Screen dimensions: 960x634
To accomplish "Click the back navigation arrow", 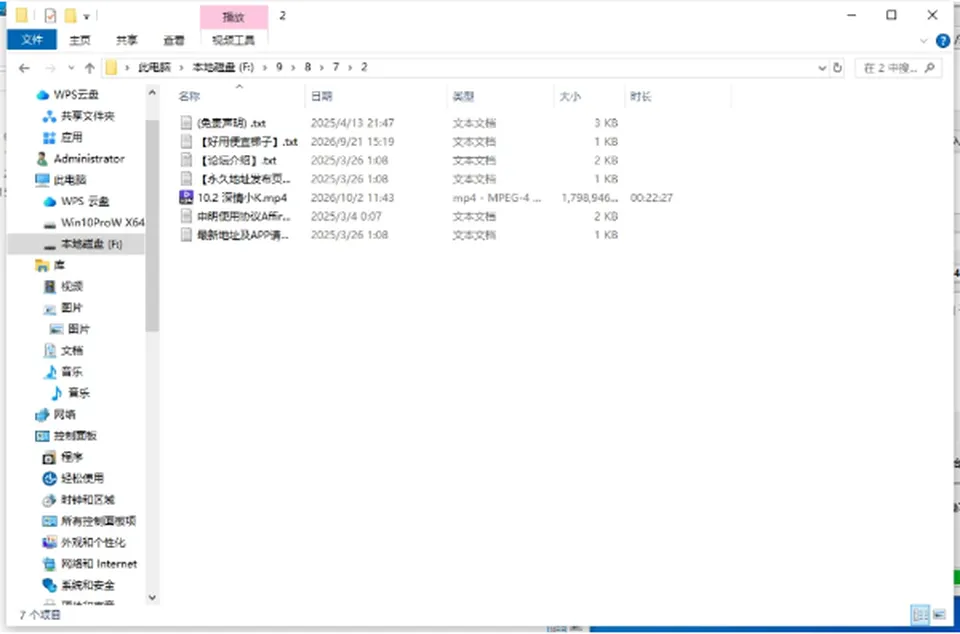I will tap(24, 67).
